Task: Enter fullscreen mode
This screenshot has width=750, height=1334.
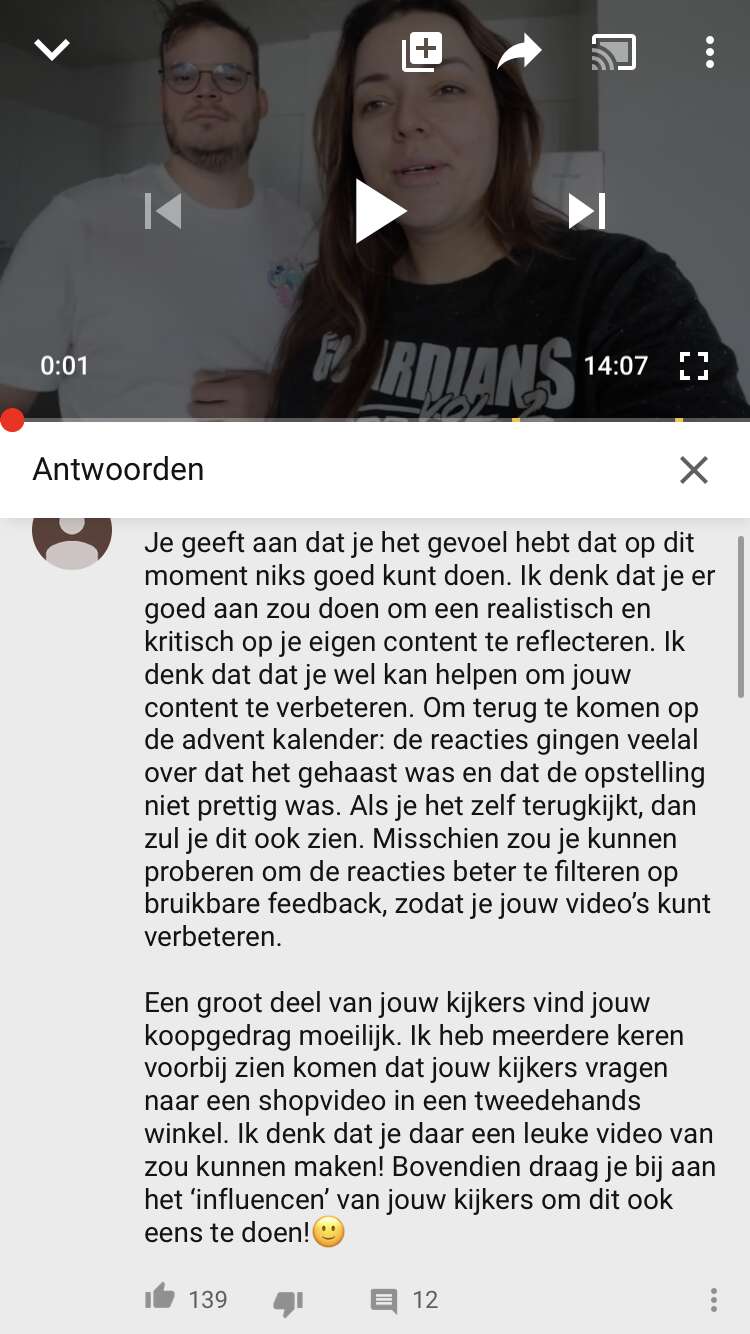Action: pyautogui.click(x=693, y=366)
